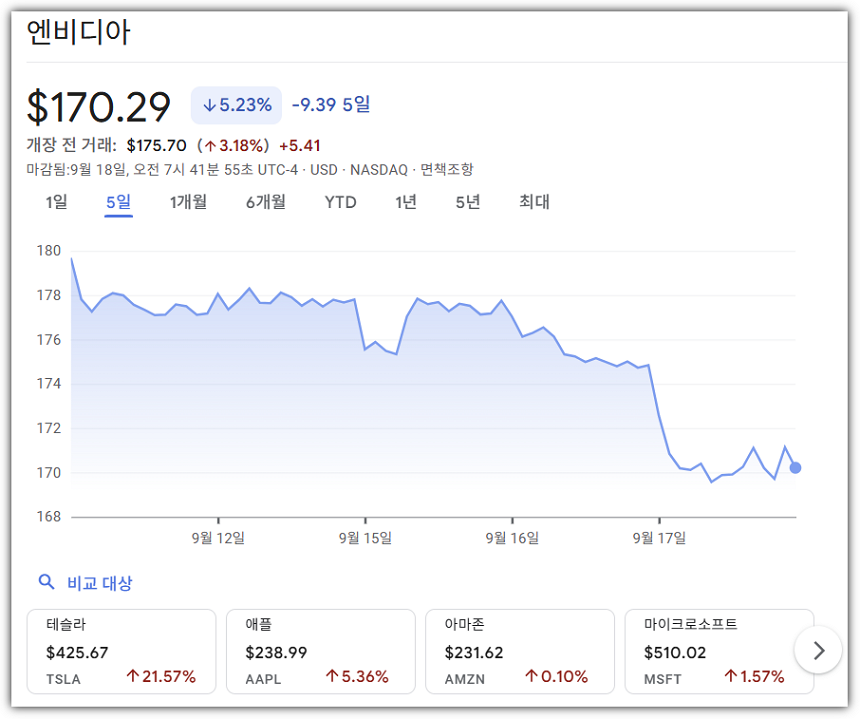Image resolution: width=860 pixels, height=719 pixels.
Task: Click the +5.41 pre-market gain
Action: (x=299, y=145)
